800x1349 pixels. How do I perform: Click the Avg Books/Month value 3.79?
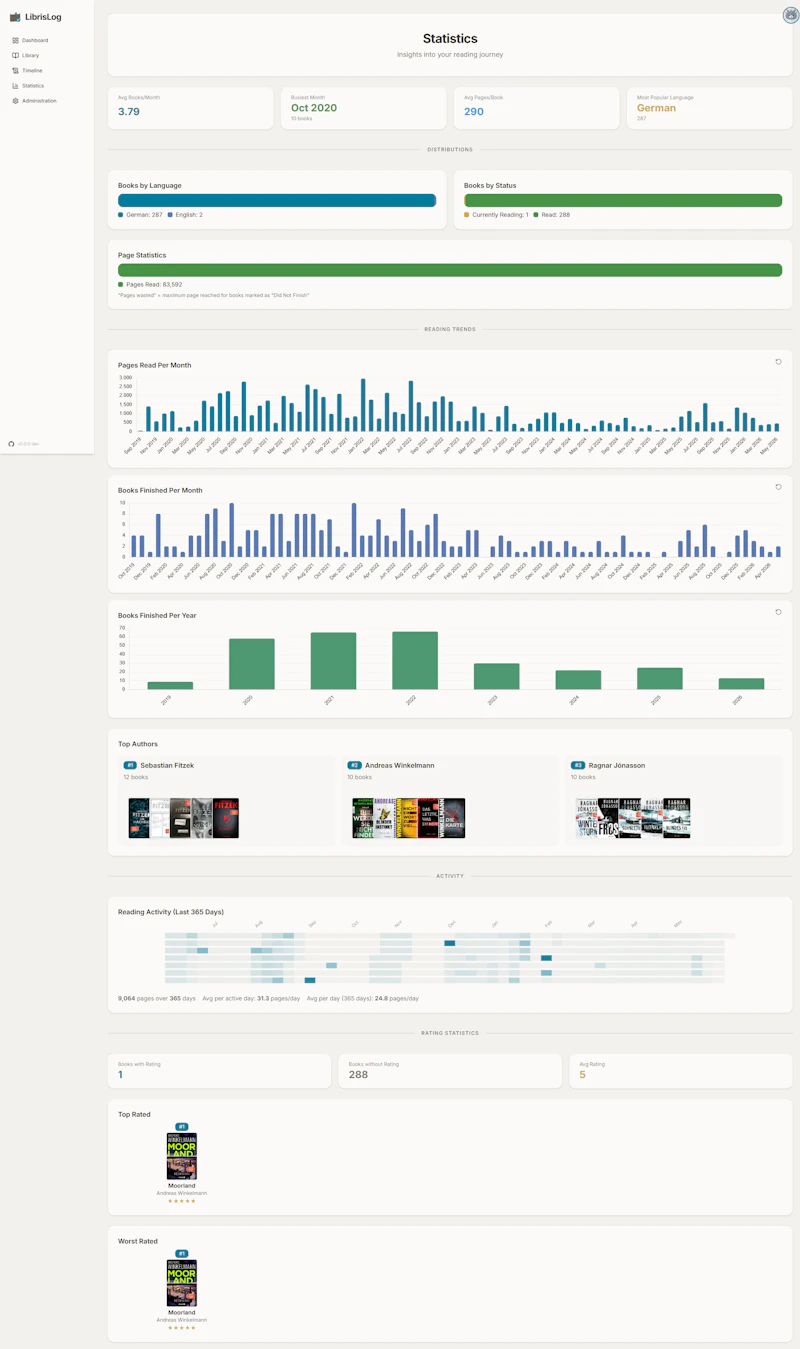[129, 111]
